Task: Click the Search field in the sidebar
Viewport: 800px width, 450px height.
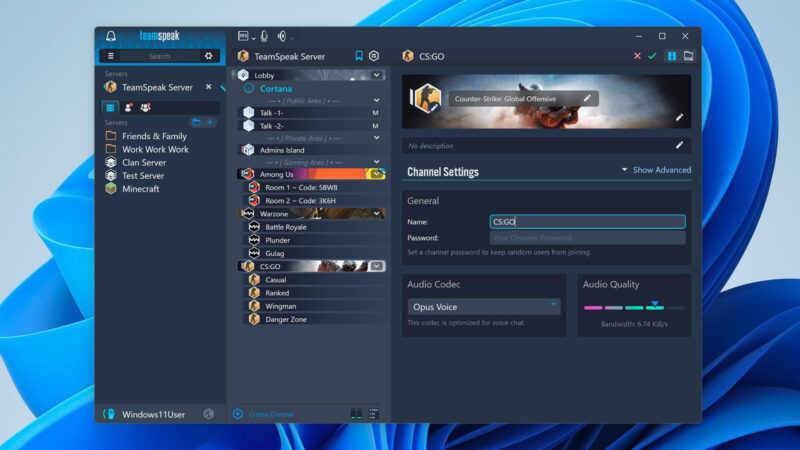Action: coord(159,56)
